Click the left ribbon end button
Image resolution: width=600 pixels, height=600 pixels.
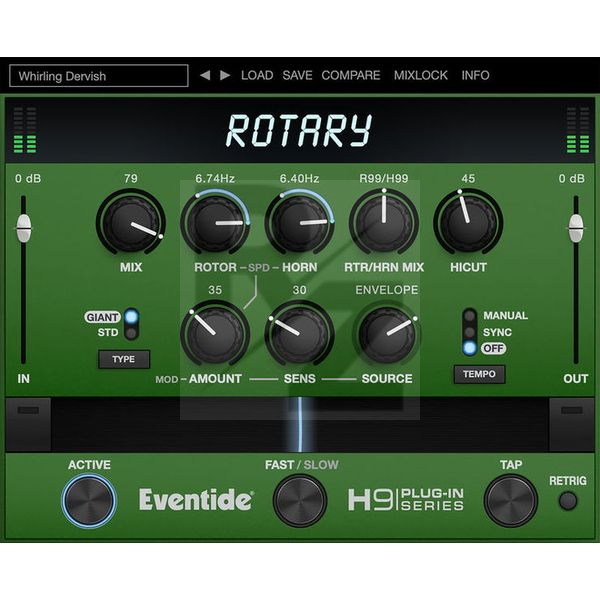(x=28, y=424)
